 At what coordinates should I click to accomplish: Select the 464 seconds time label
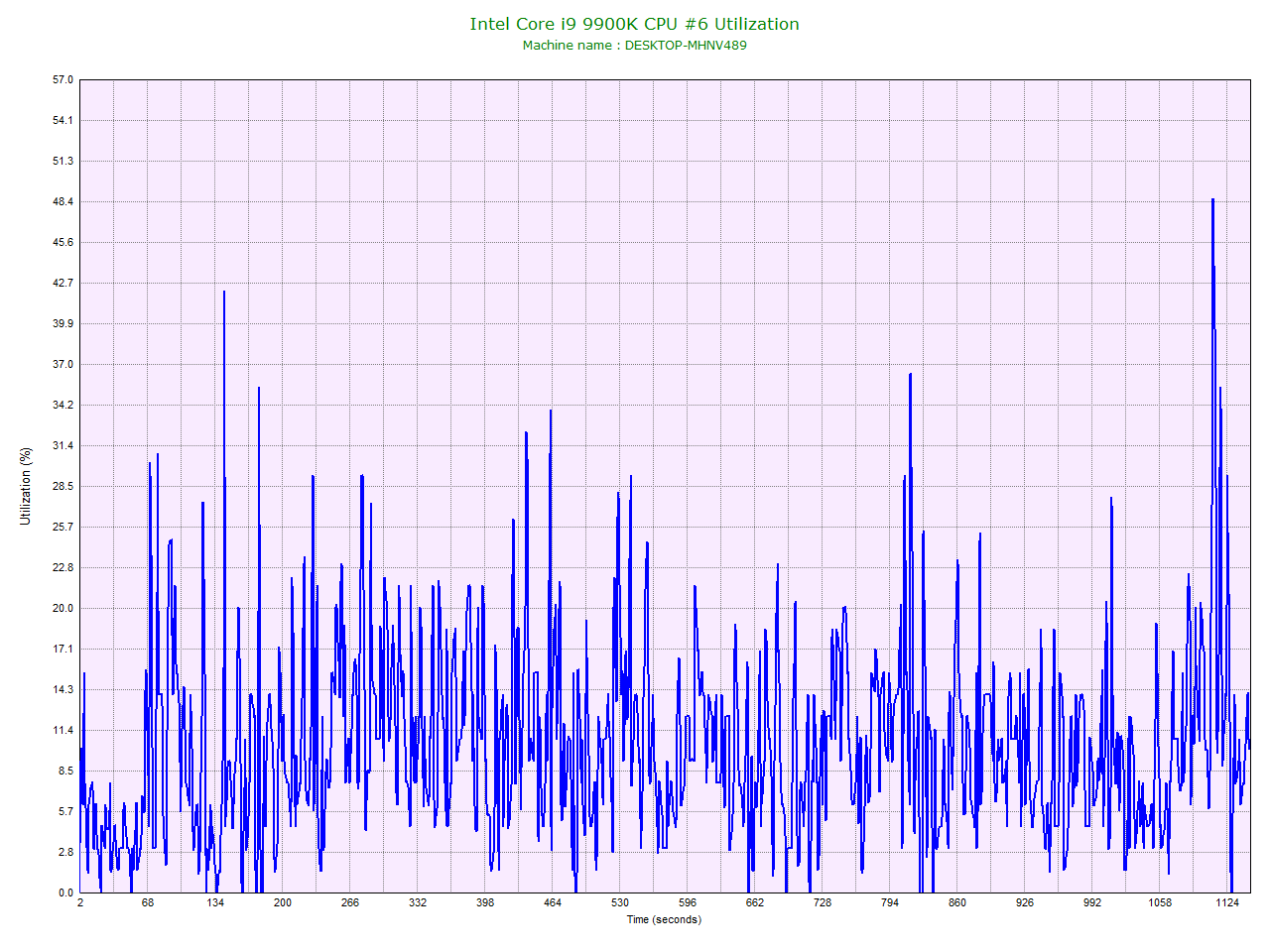coord(553,902)
